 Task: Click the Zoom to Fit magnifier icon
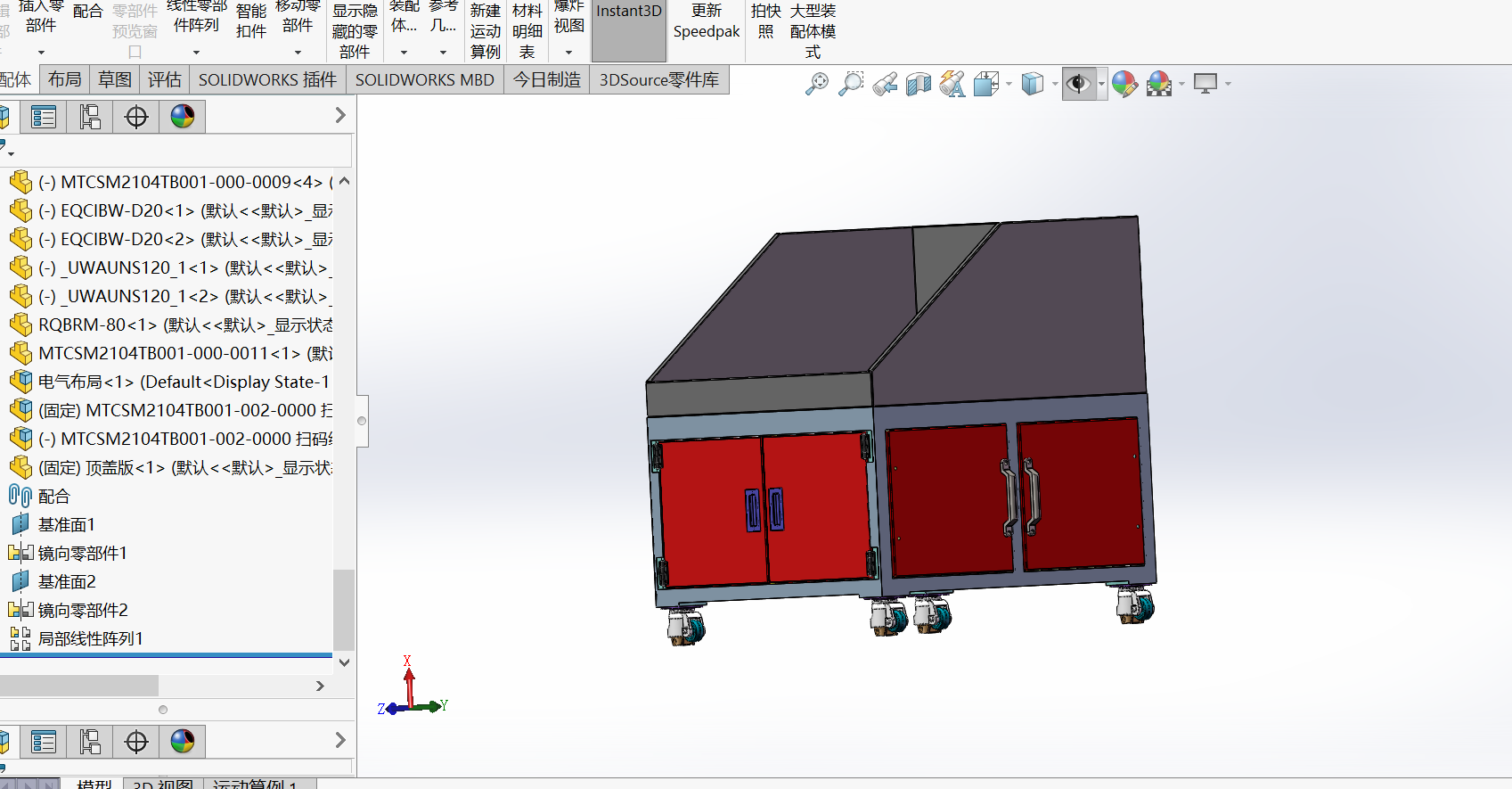[x=816, y=84]
